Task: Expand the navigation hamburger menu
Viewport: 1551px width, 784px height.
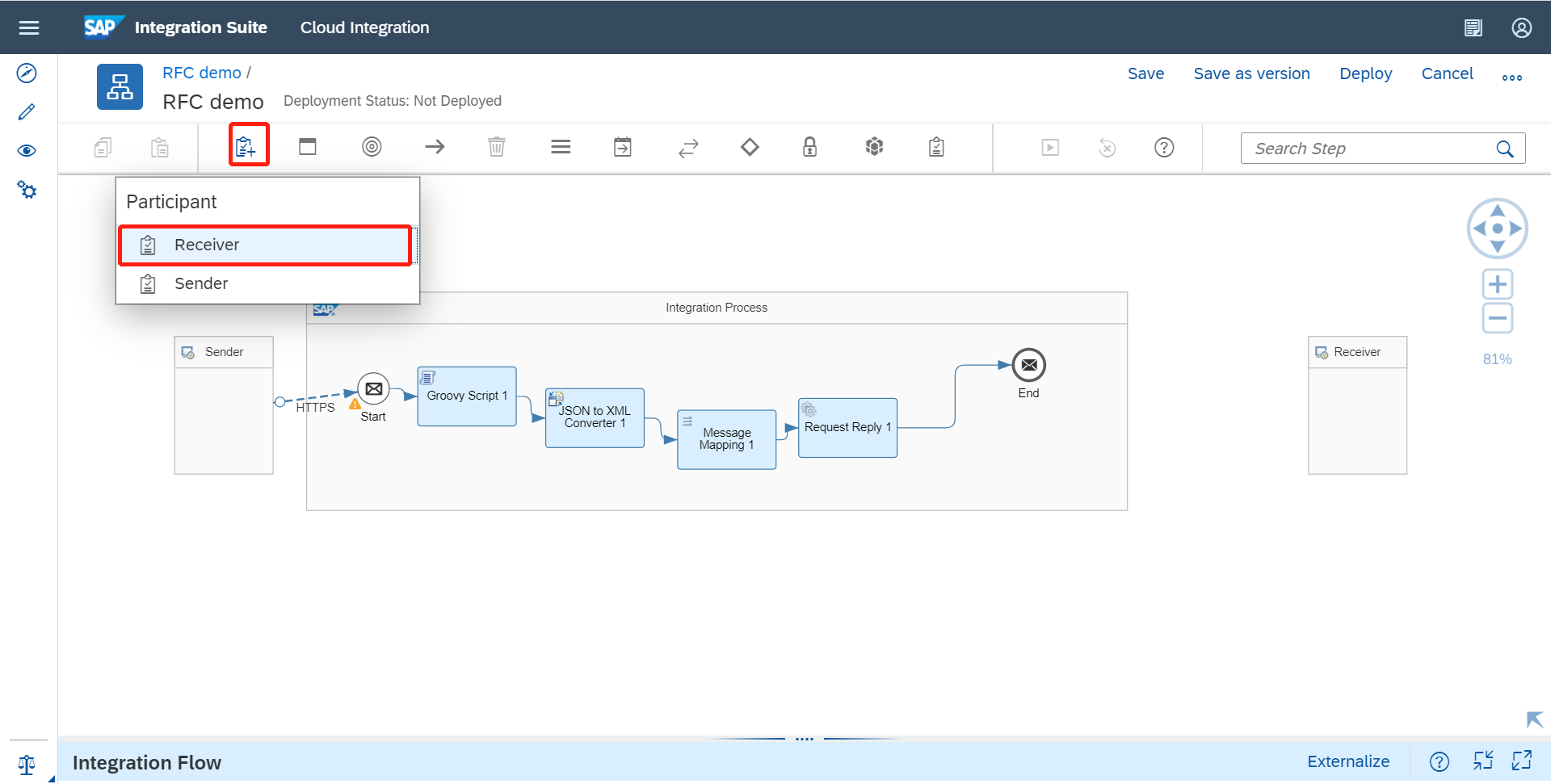Action: [x=29, y=27]
